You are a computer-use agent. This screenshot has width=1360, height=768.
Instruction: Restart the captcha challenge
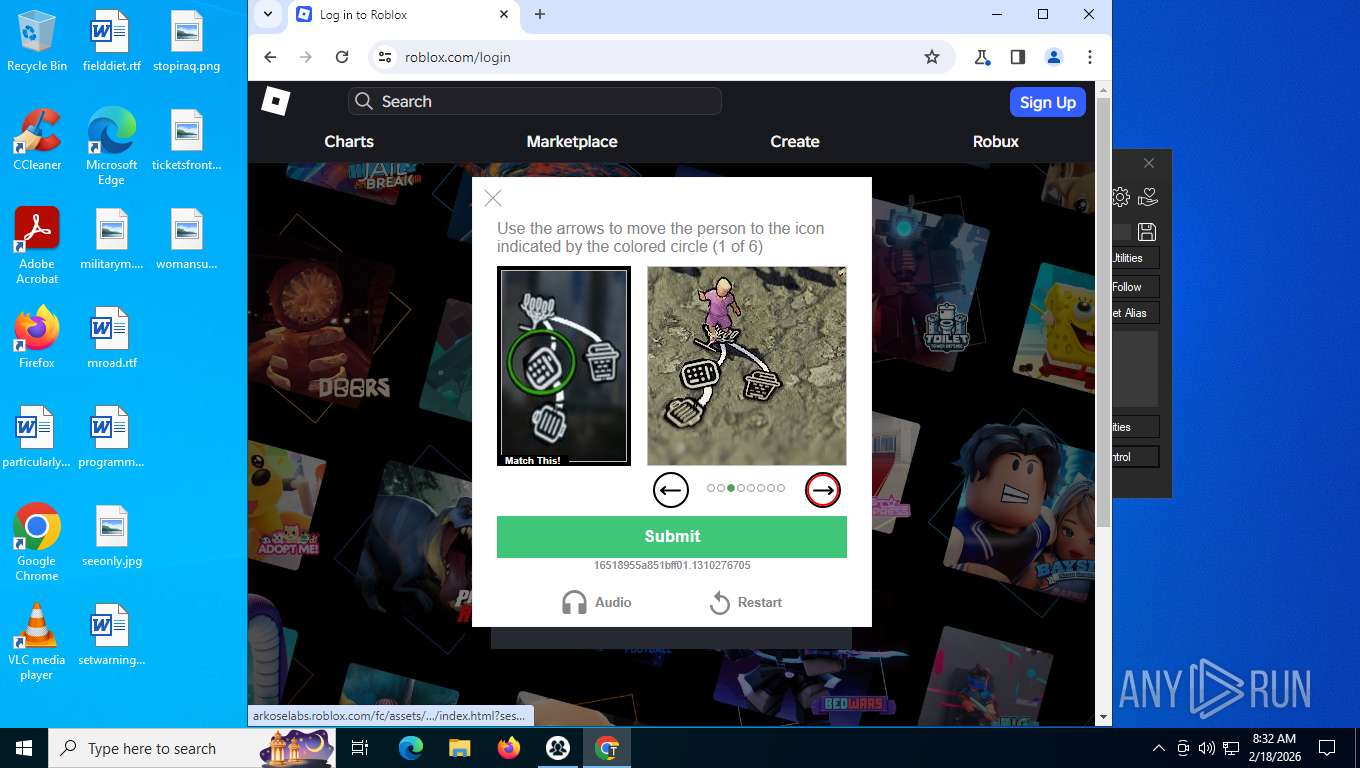click(x=745, y=602)
